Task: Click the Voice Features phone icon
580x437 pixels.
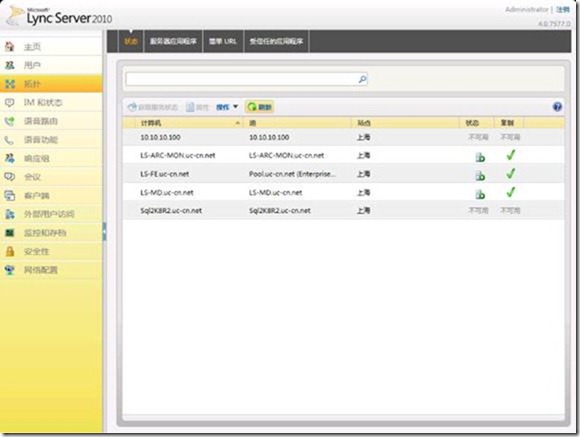Action: (10, 140)
